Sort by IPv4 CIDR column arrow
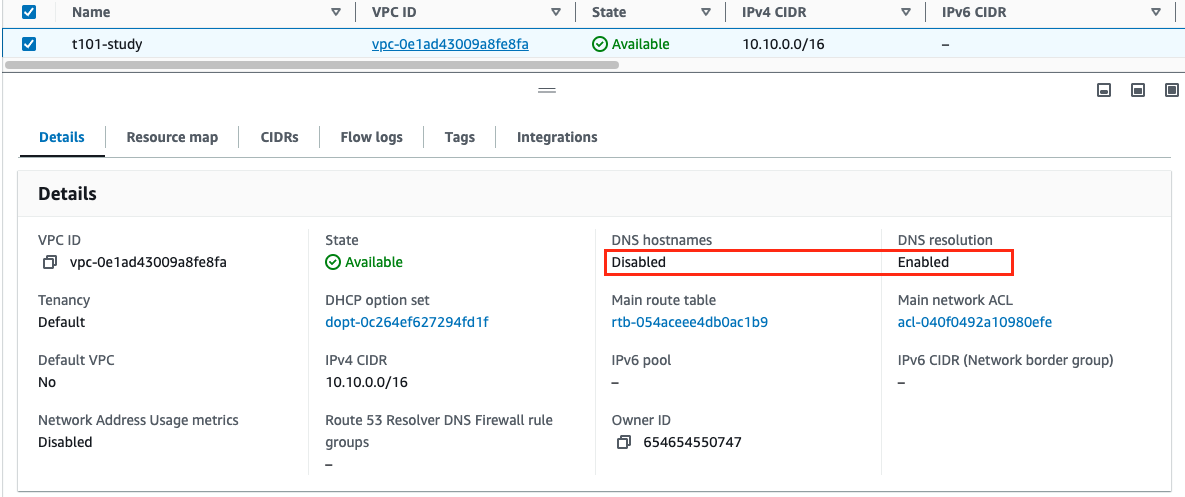 pyautogui.click(x=906, y=12)
